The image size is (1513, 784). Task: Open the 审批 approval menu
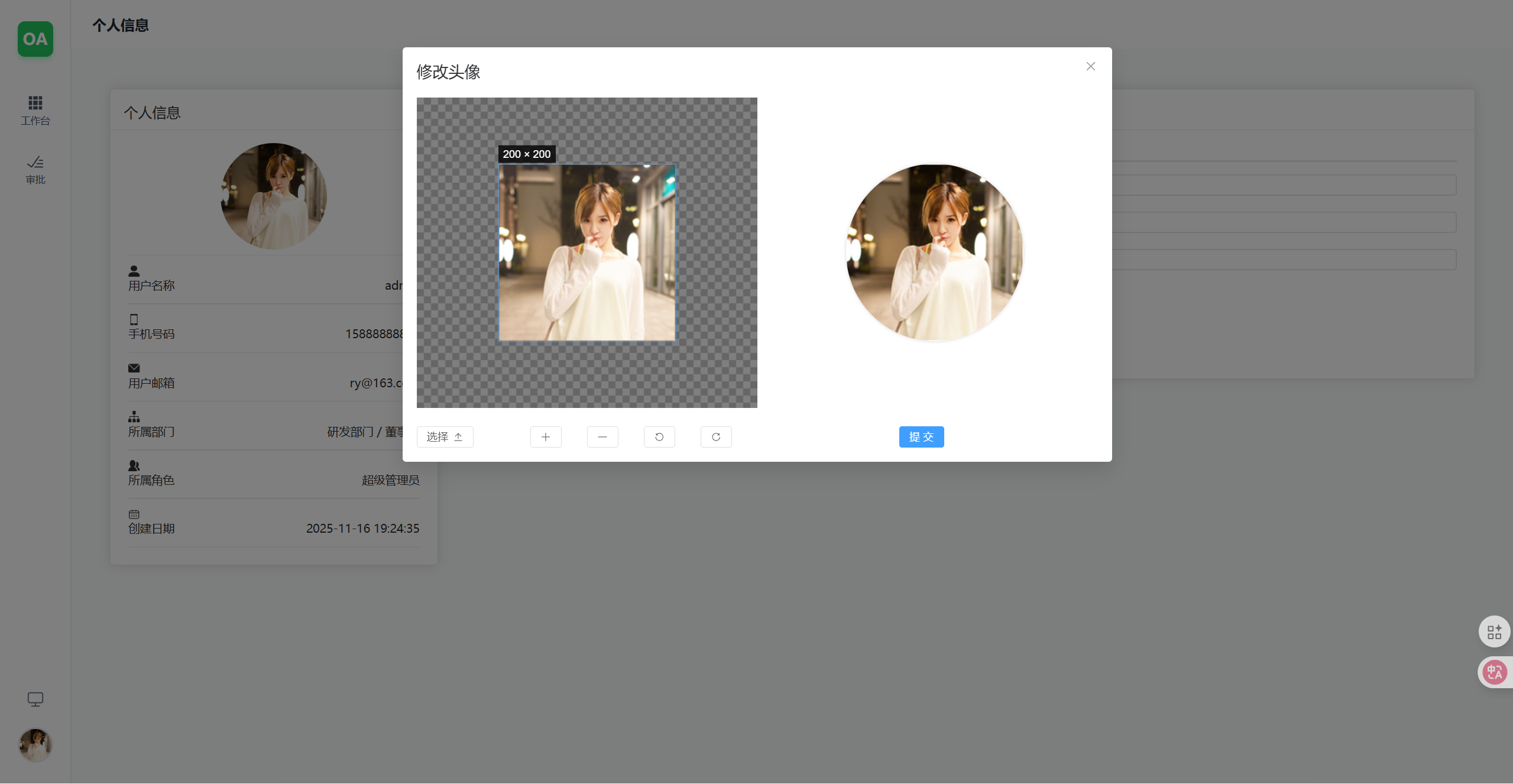point(35,170)
